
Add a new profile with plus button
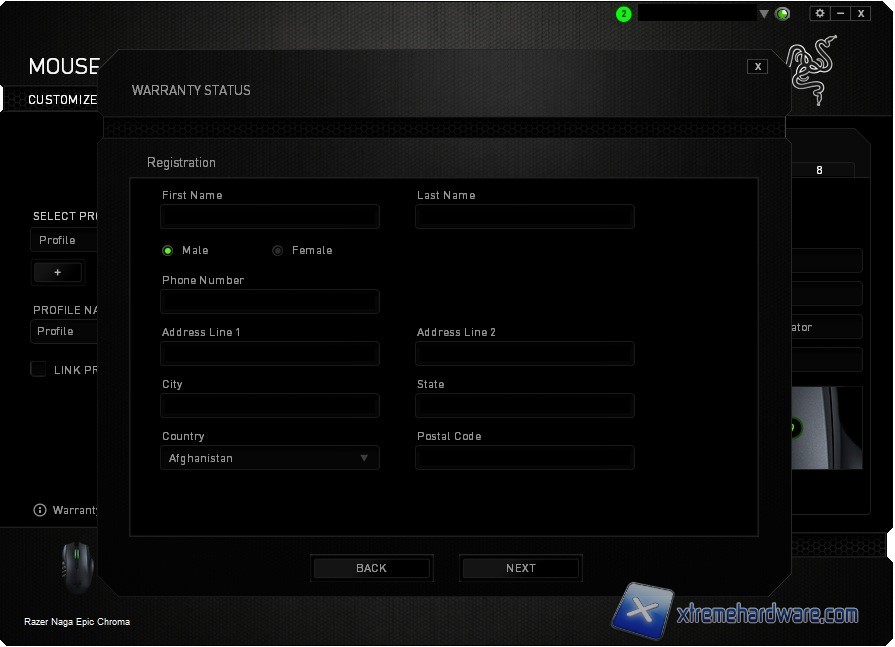57,272
